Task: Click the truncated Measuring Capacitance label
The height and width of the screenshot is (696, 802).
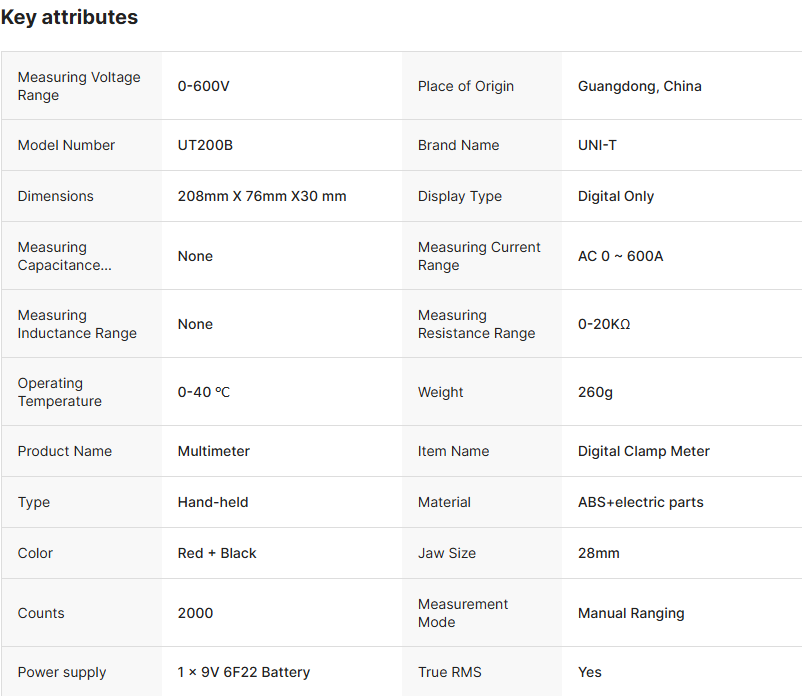Action: point(64,256)
